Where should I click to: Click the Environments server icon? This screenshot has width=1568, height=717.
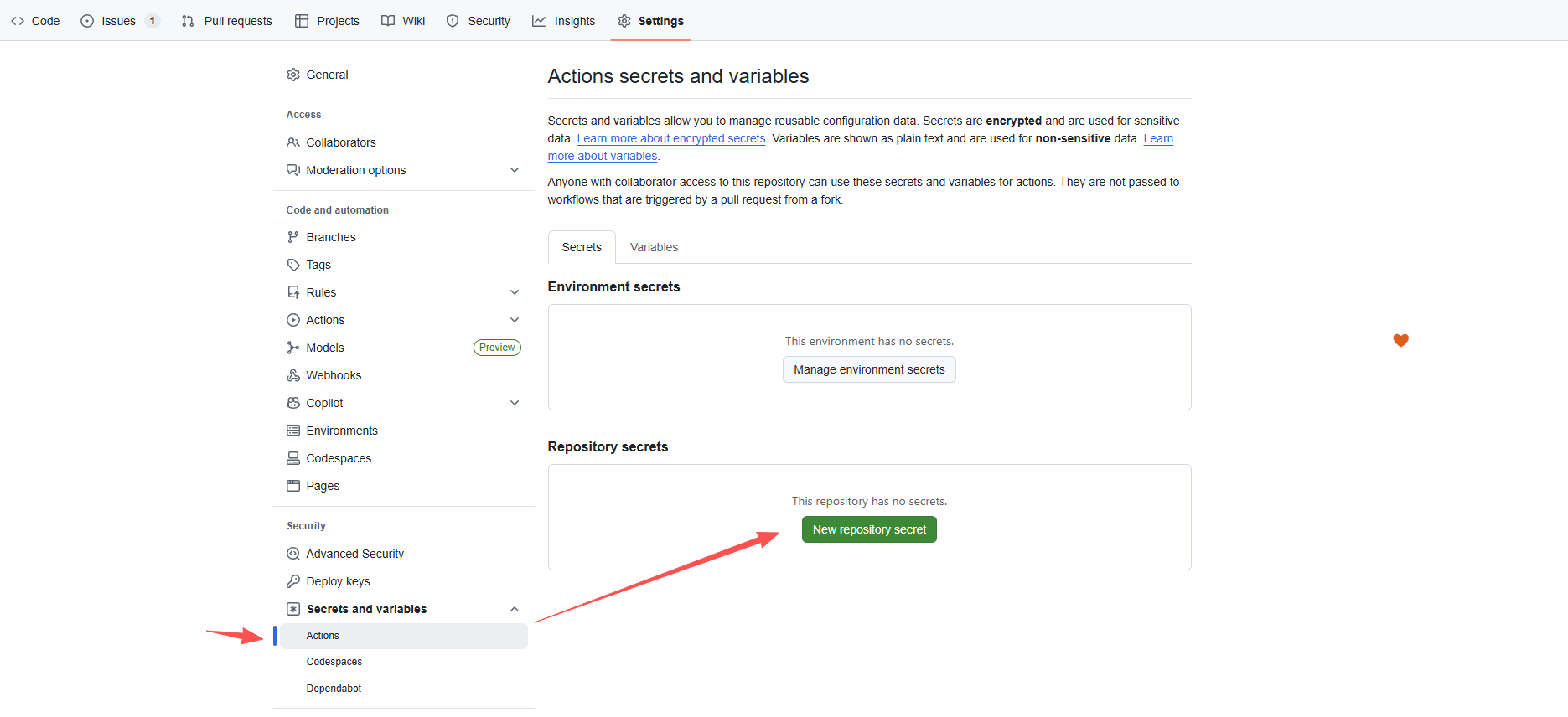click(x=293, y=431)
